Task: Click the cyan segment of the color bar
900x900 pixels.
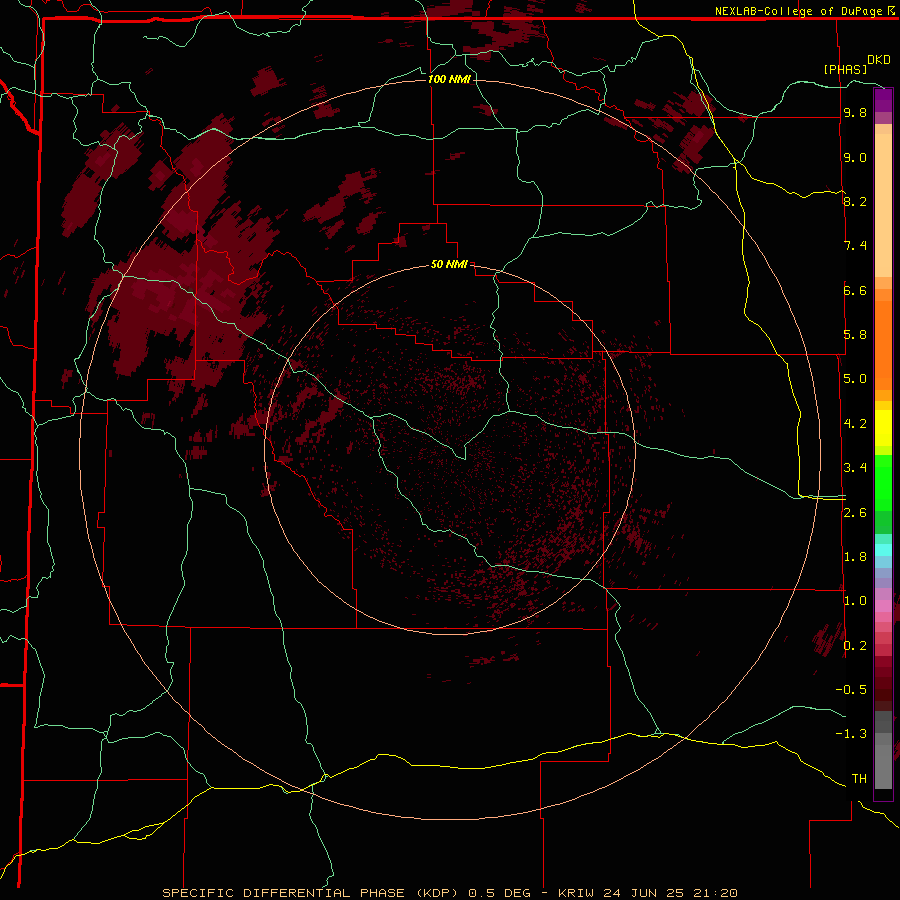Action: coord(883,549)
